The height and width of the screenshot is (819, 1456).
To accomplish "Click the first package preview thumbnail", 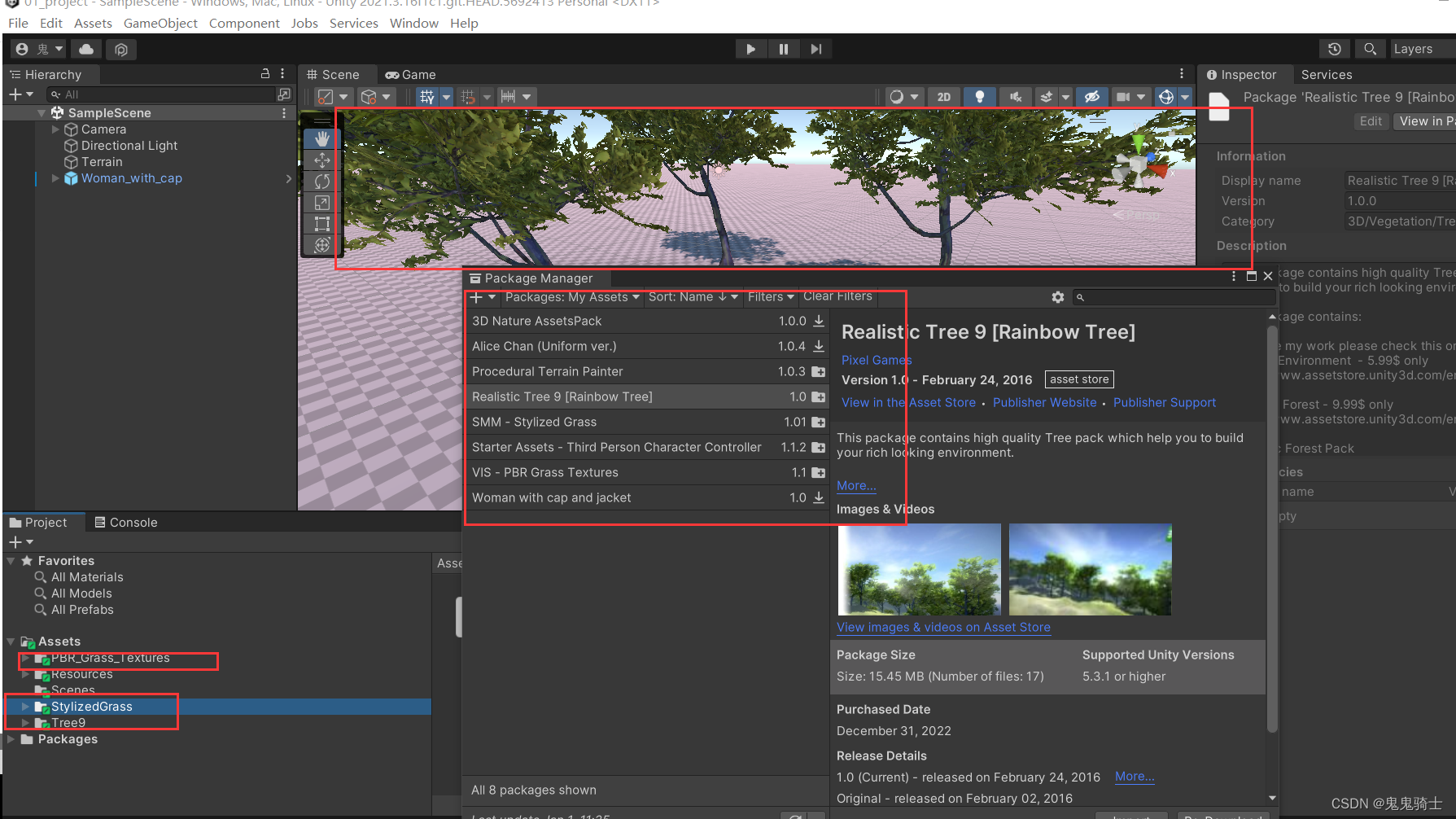I will point(920,569).
